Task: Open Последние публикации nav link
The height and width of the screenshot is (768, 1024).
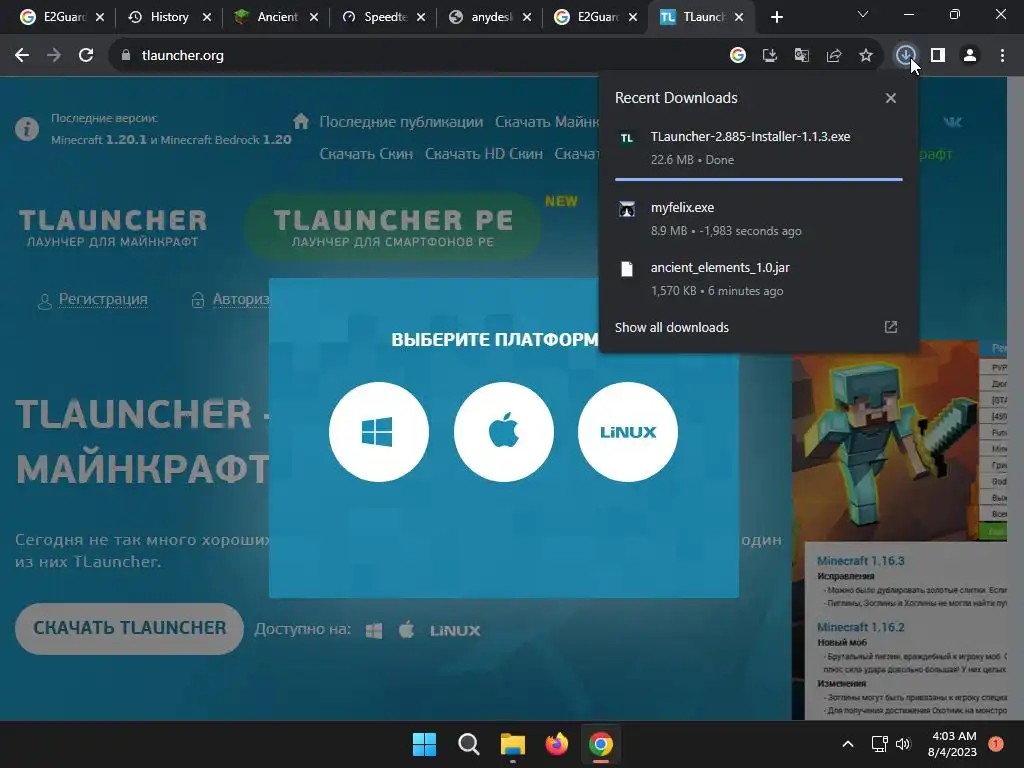Action: pos(401,122)
